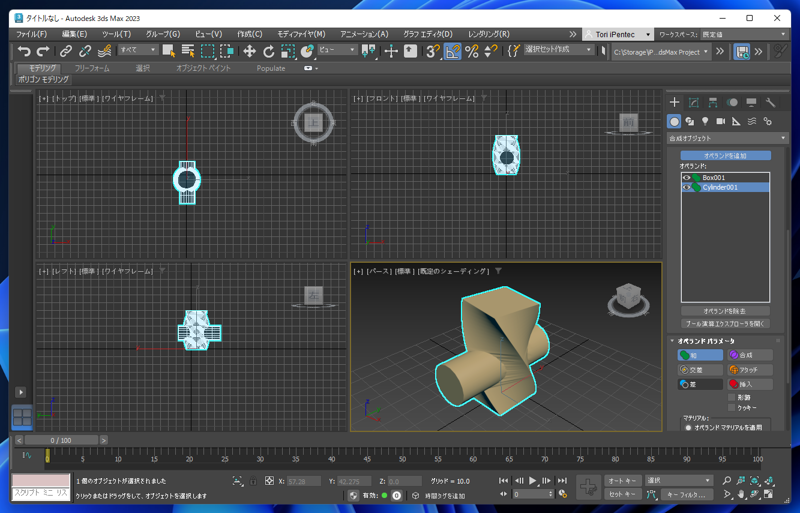
Task: Enable the クッキー checkbox
Action: click(x=731, y=407)
